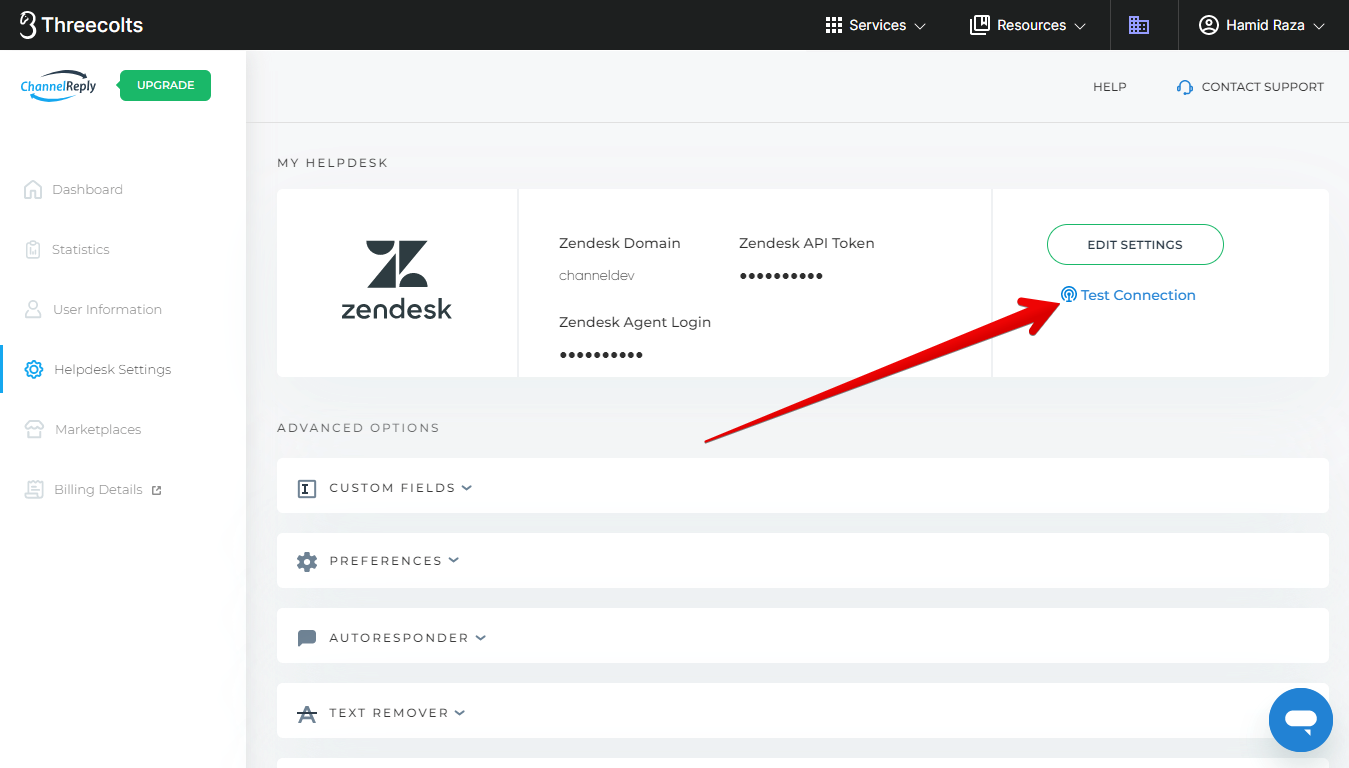Open the Help link
Image resolution: width=1349 pixels, height=768 pixels.
pyautogui.click(x=1110, y=87)
